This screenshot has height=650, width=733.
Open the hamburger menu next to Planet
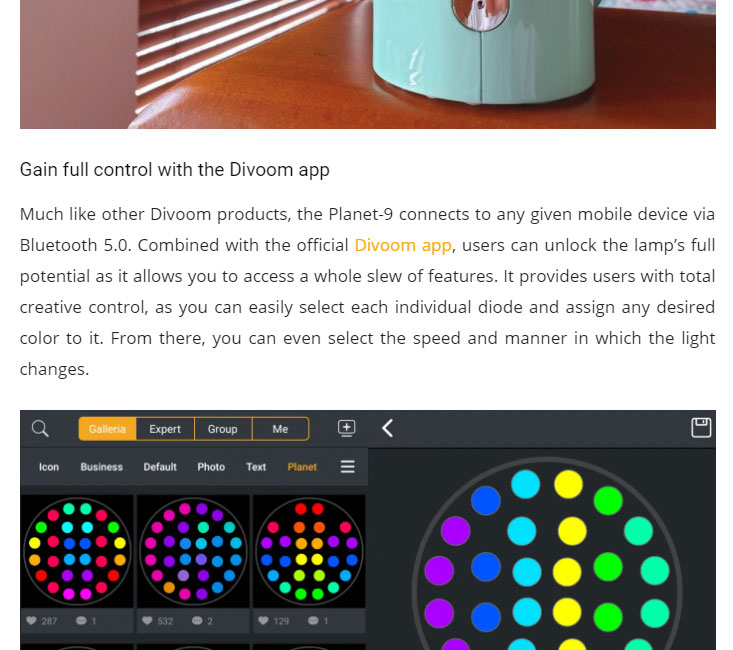(347, 467)
